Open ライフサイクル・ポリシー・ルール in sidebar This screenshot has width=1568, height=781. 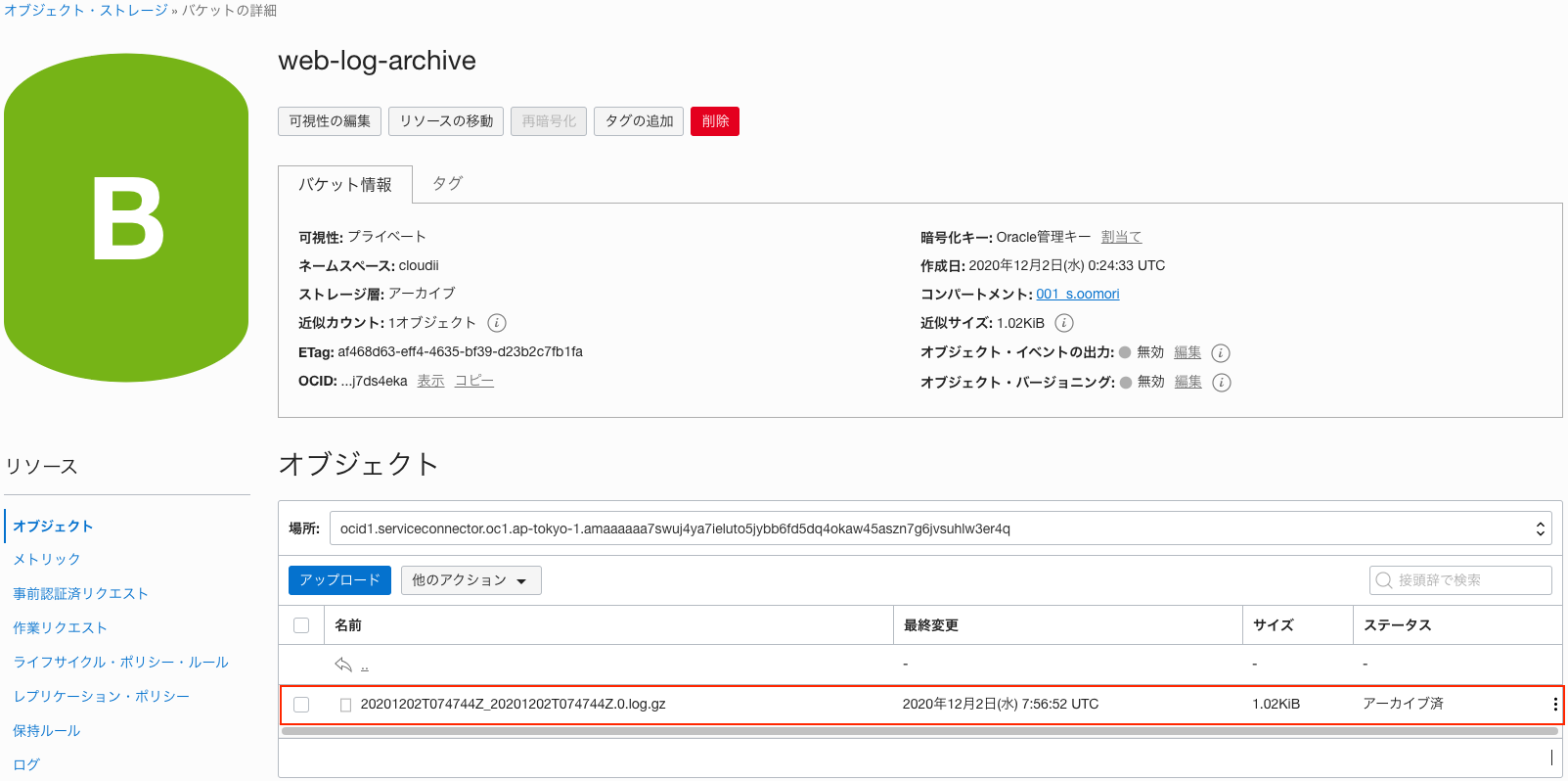coord(120,663)
